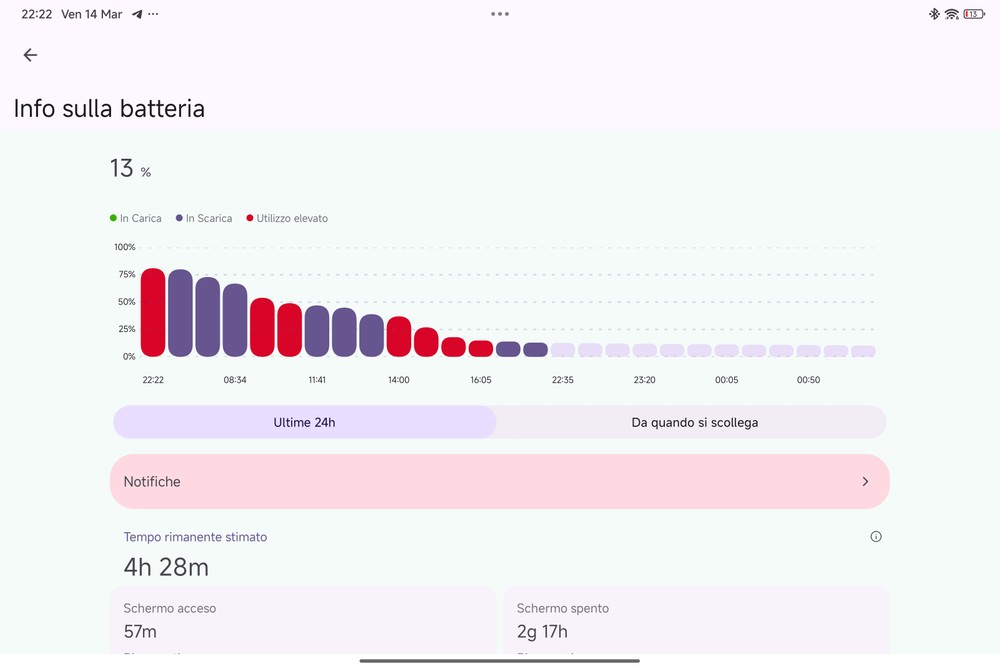This screenshot has width=1000, height=668.
Task: Tap the Wi-Fi icon in status bar
Action: (951, 14)
